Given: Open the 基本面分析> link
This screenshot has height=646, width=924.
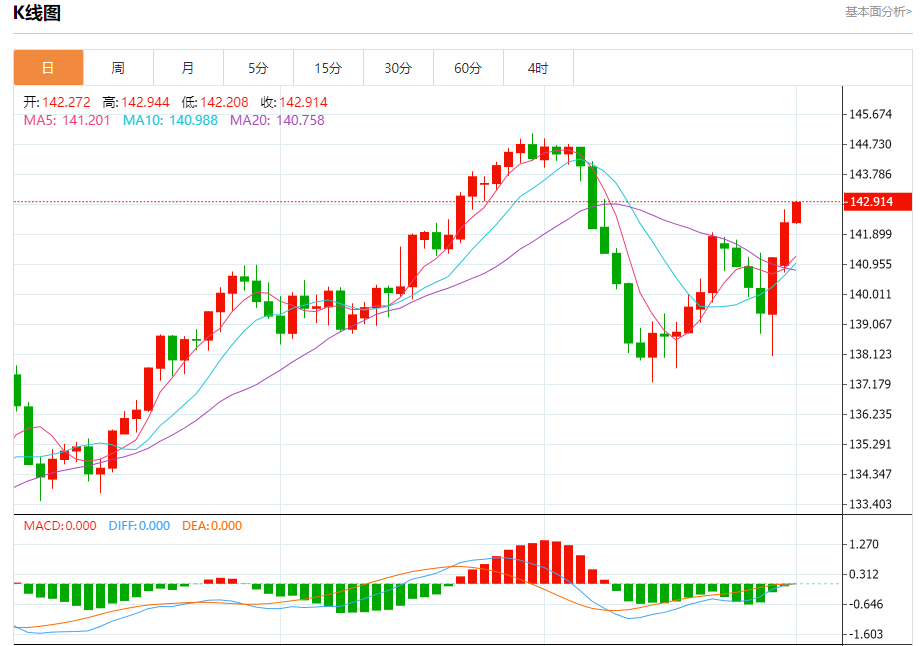Looking at the screenshot, I should tap(878, 11).
